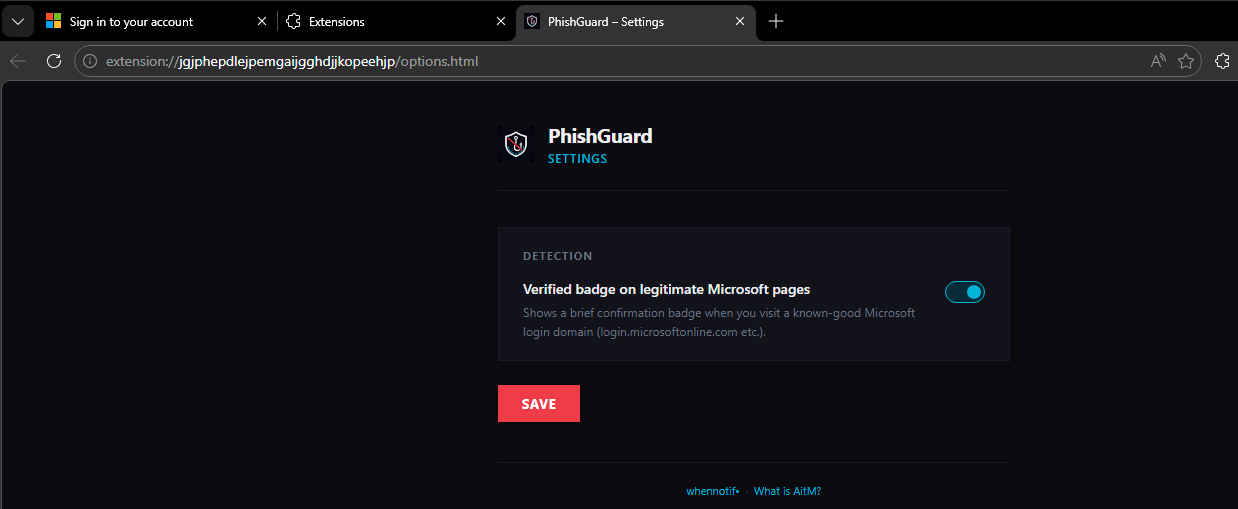Image resolution: width=1238 pixels, height=509 pixels.
Task: Reload the page with refresh icon
Action: [54, 61]
